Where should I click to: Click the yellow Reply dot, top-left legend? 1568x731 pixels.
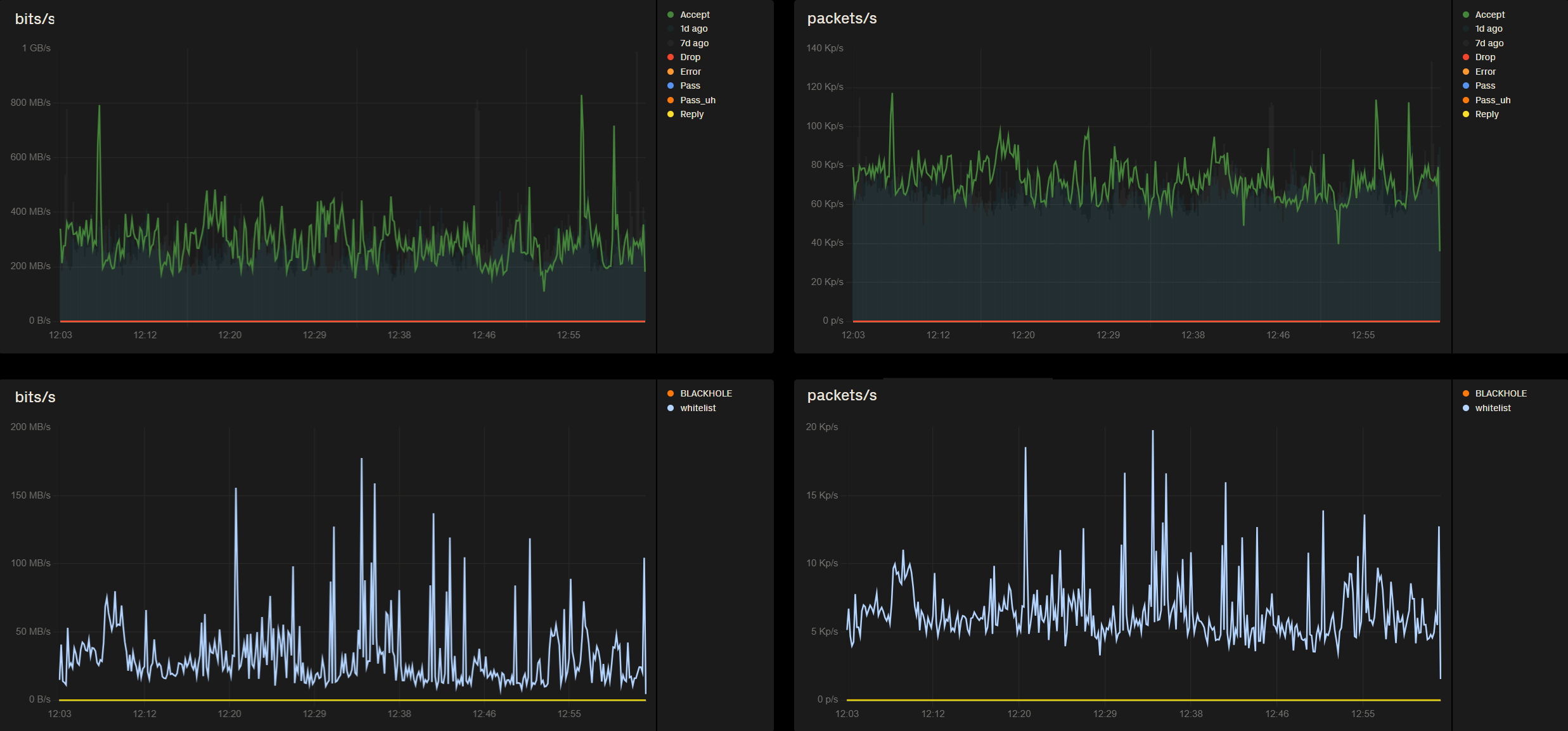(x=671, y=114)
